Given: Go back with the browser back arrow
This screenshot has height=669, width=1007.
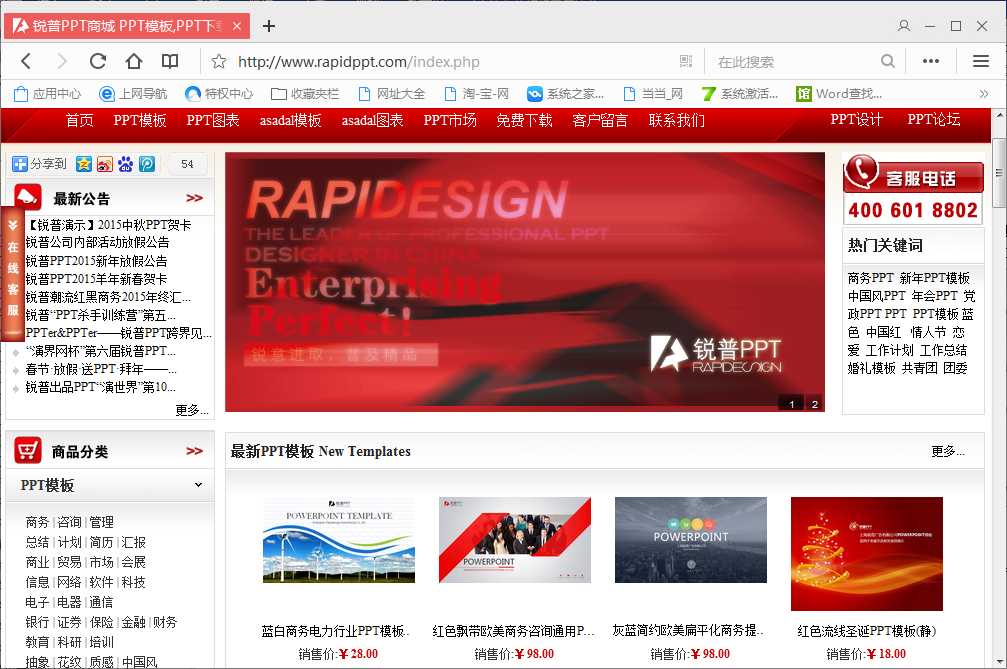Looking at the screenshot, I should pyautogui.click(x=26, y=62).
